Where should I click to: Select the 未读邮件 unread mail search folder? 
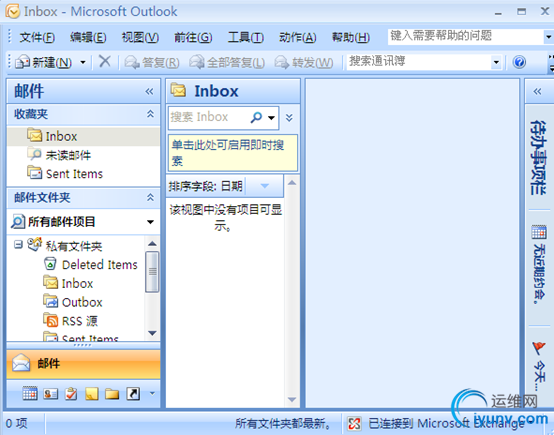68,155
